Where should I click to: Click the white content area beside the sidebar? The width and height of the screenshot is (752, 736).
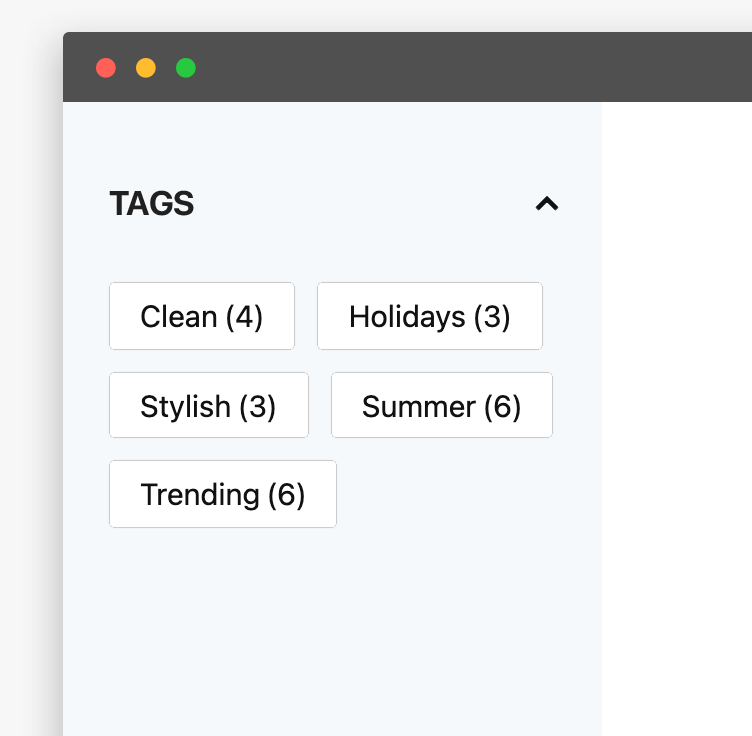click(x=676, y=400)
